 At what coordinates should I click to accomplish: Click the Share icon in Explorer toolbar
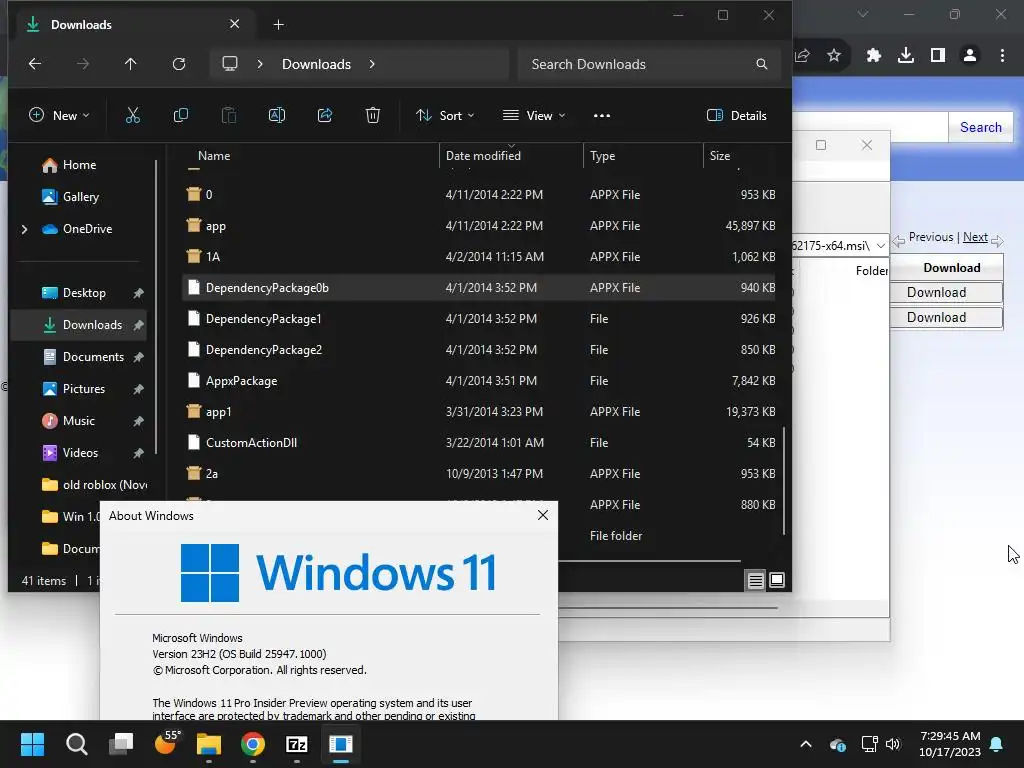(325, 116)
